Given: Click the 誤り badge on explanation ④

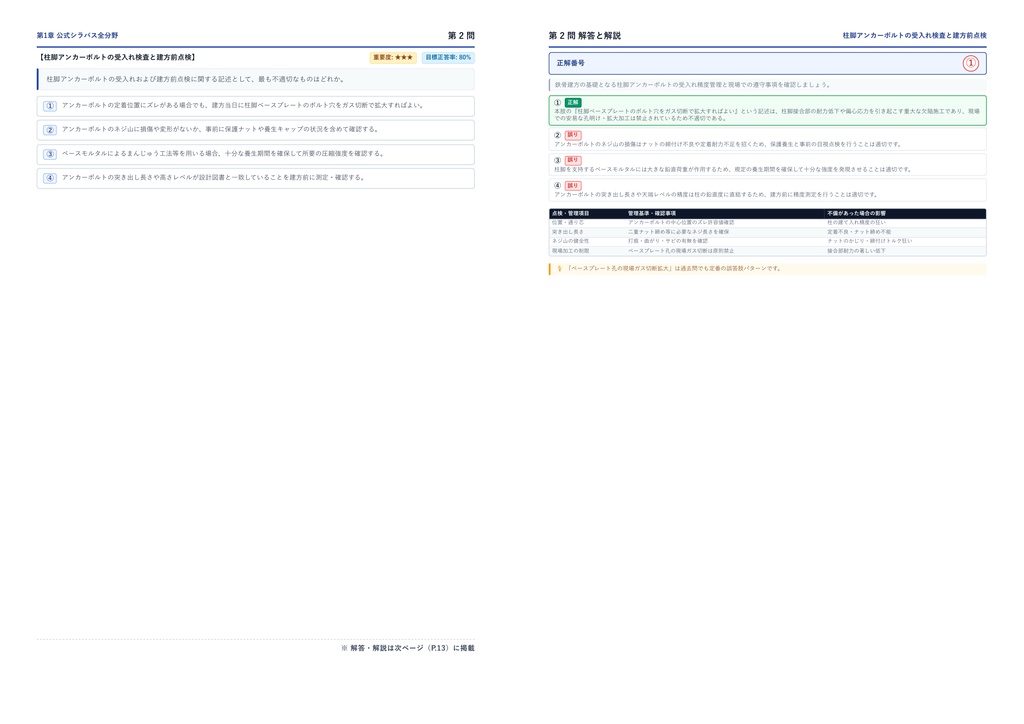Looking at the screenshot, I should (573, 185).
